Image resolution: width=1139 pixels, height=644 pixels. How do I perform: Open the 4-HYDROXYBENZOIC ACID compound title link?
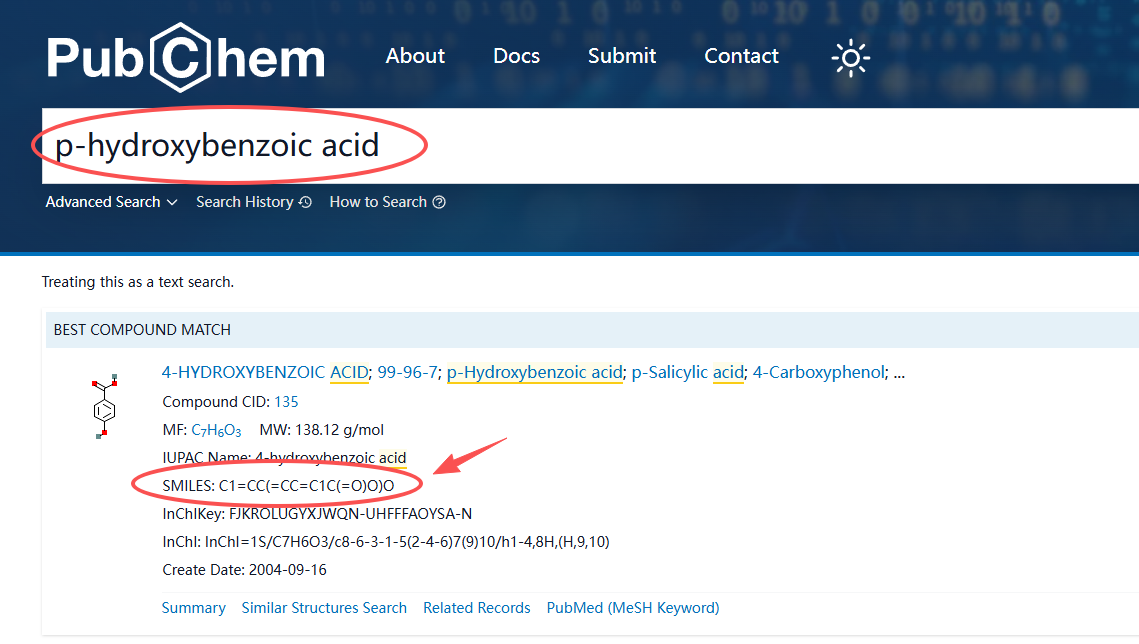265,372
